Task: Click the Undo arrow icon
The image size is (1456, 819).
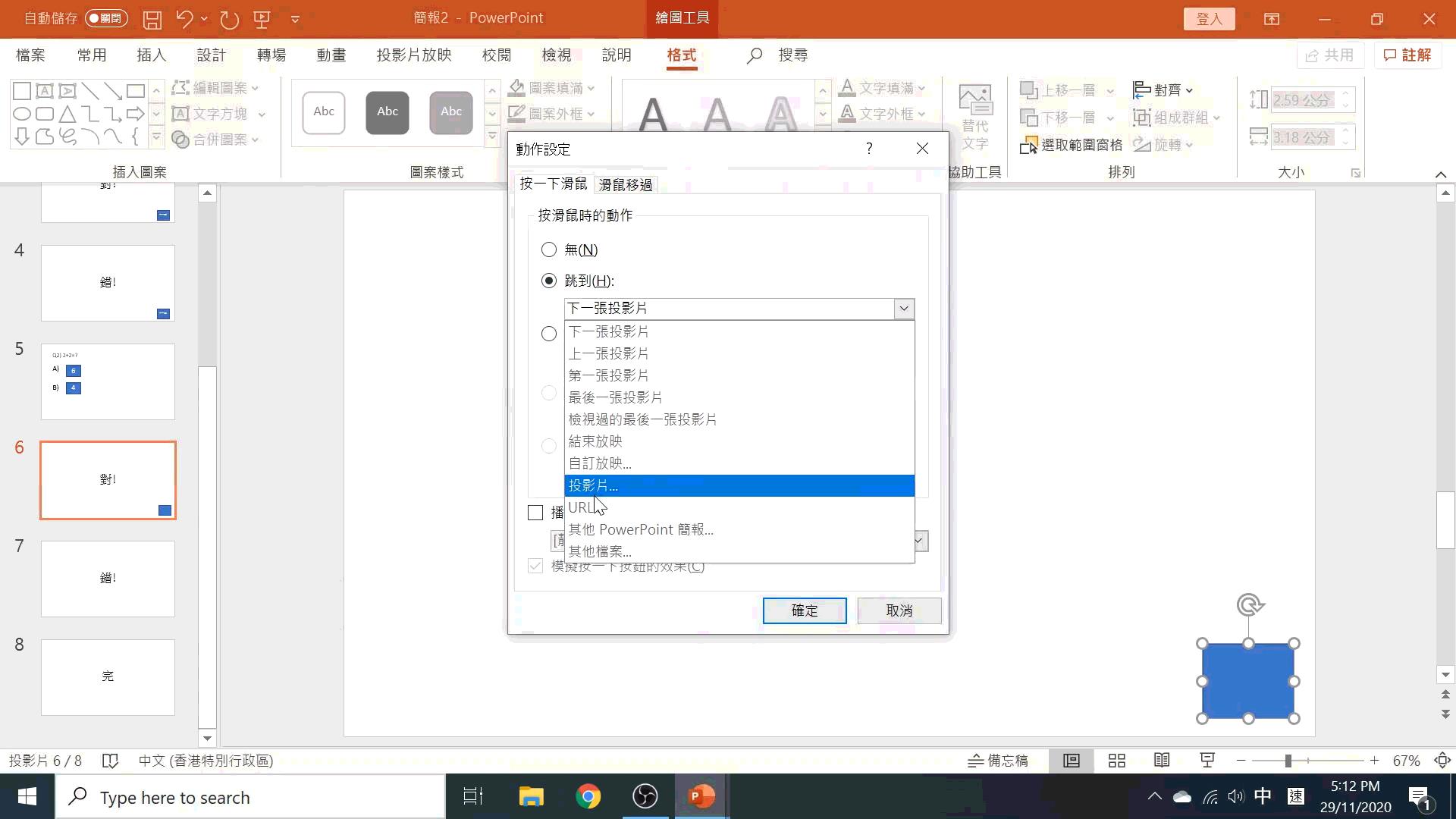Action: [x=184, y=19]
